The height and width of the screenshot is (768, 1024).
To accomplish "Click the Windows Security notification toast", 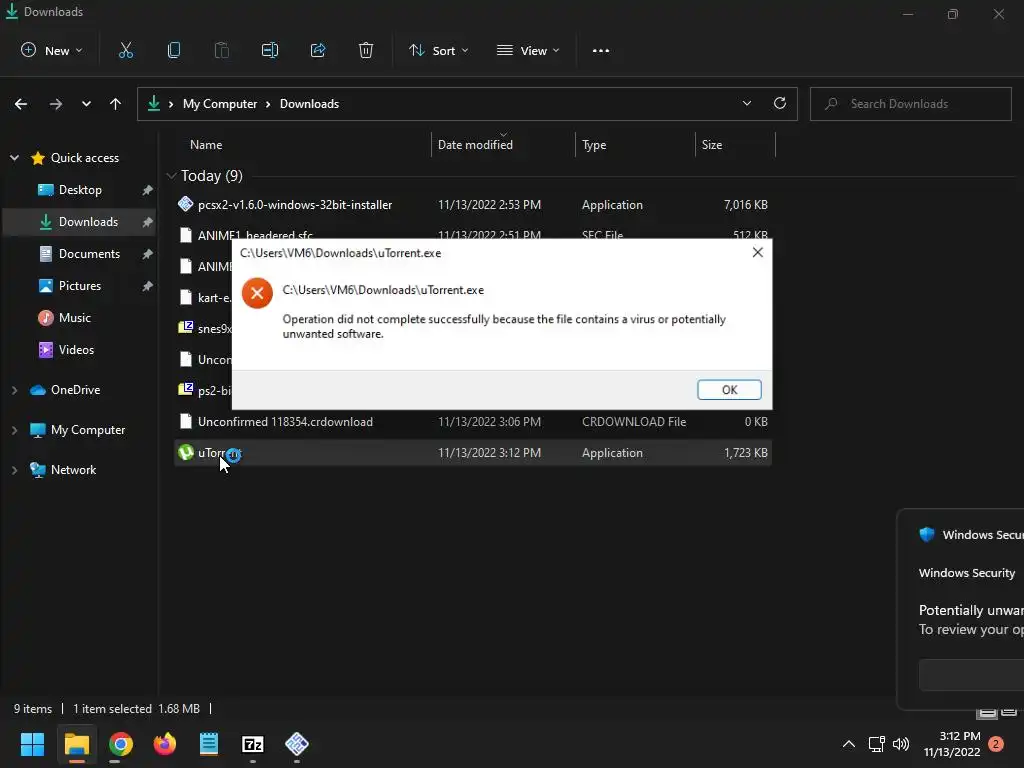I will coord(961,609).
